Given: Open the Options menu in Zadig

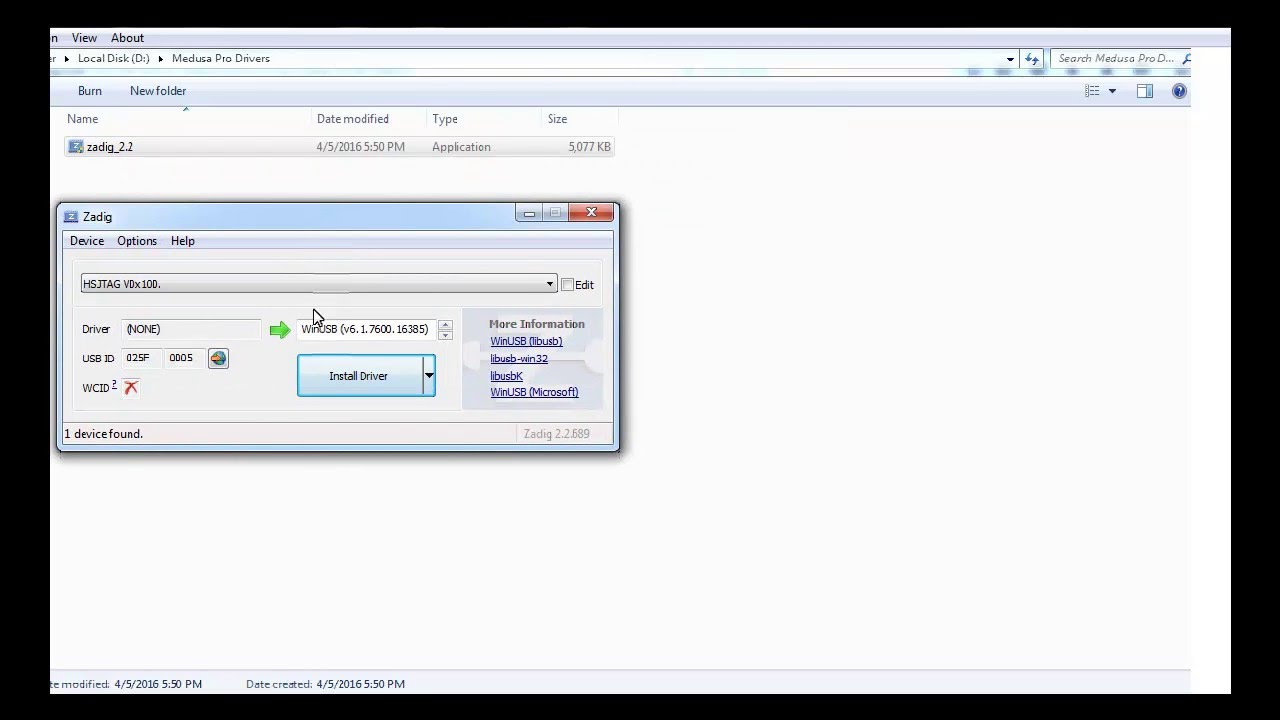Looking at the screenshot, I should 137,241.
